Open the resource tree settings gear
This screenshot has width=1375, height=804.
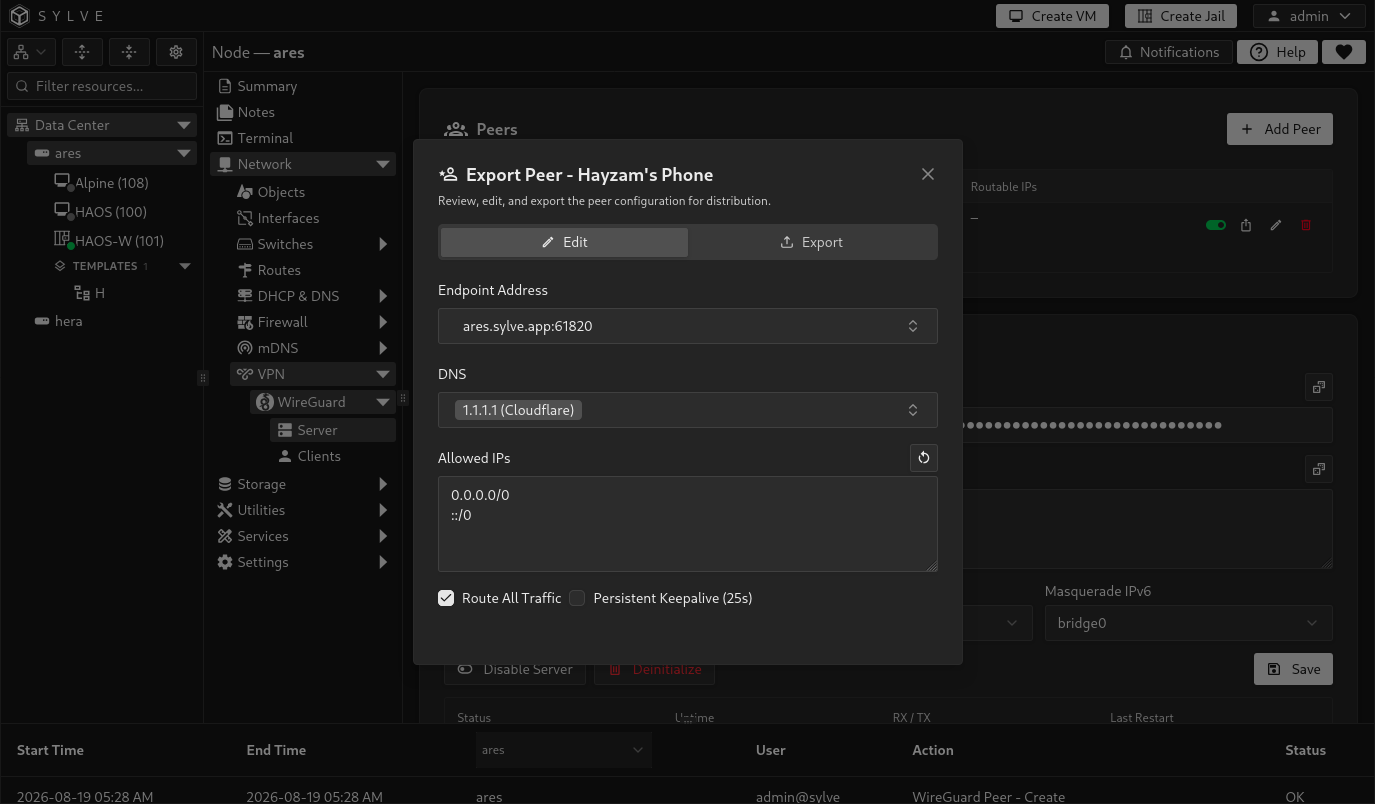click(176, 52)
